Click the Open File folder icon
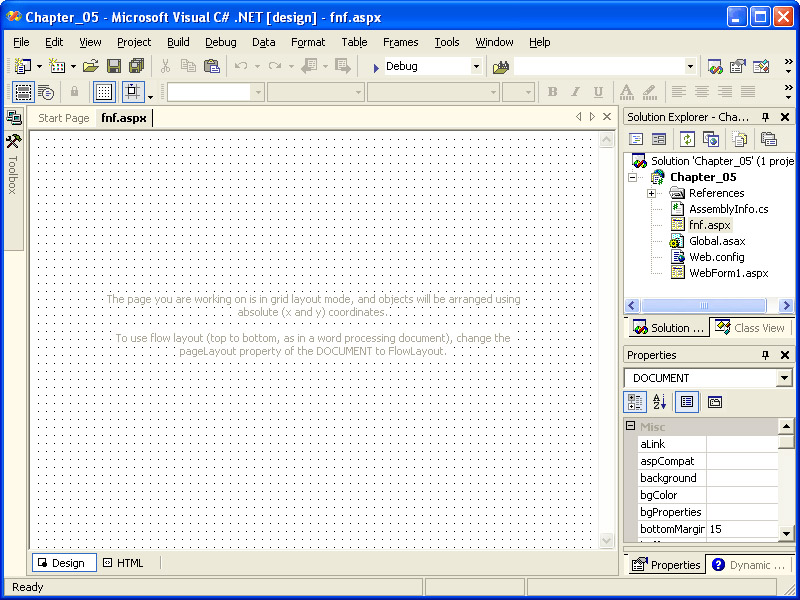Image resolution: width=800 pixels, height=600 pixels. 90,66
